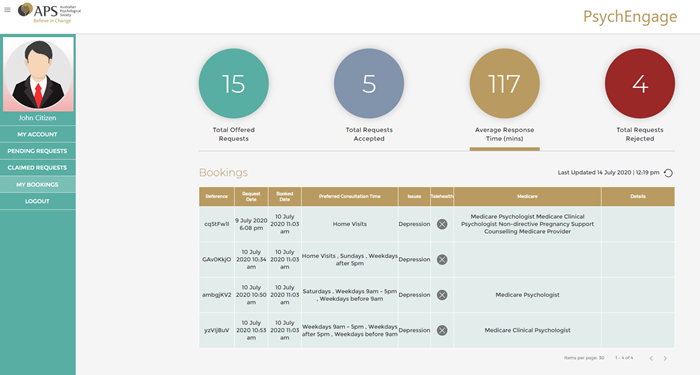700x375 pixels.
Task: Click the John Citizen name label
Action: [38, 118]
